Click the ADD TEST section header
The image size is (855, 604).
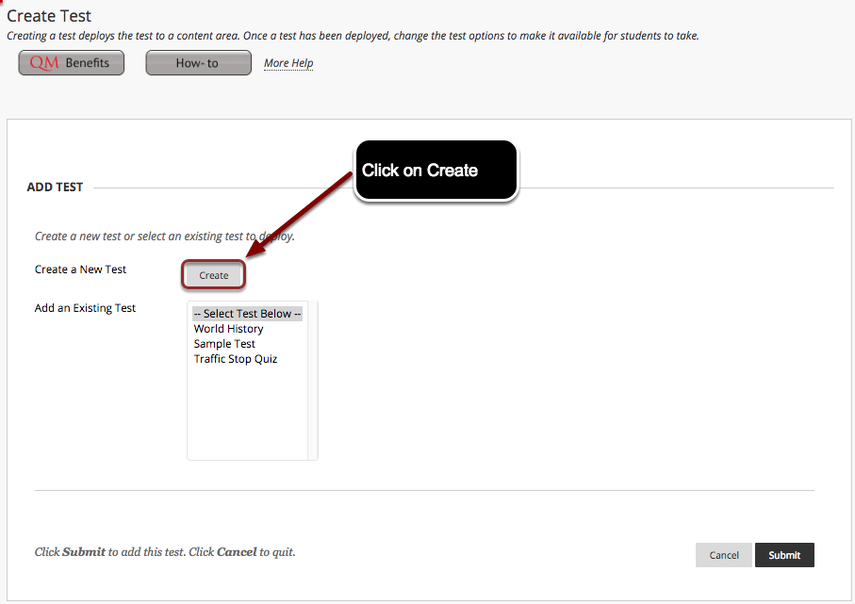click(x=55, y=187)
